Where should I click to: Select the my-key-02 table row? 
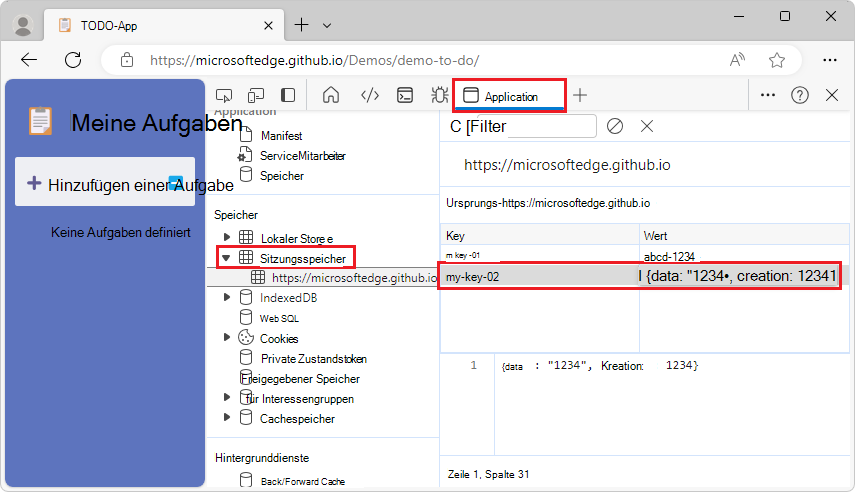coord(540,277)
